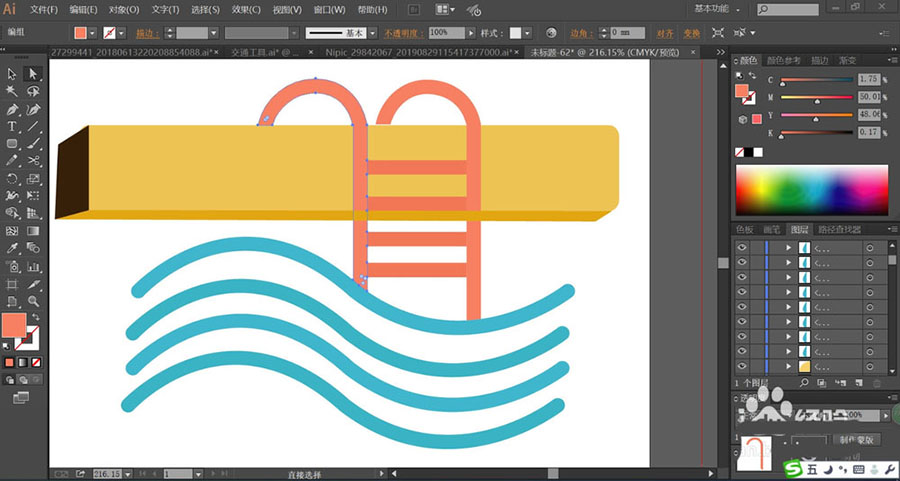Swap fill and stroke colors arrow
Image resolution: width=900 pixels, height=481 pixels.
point(36,317)
